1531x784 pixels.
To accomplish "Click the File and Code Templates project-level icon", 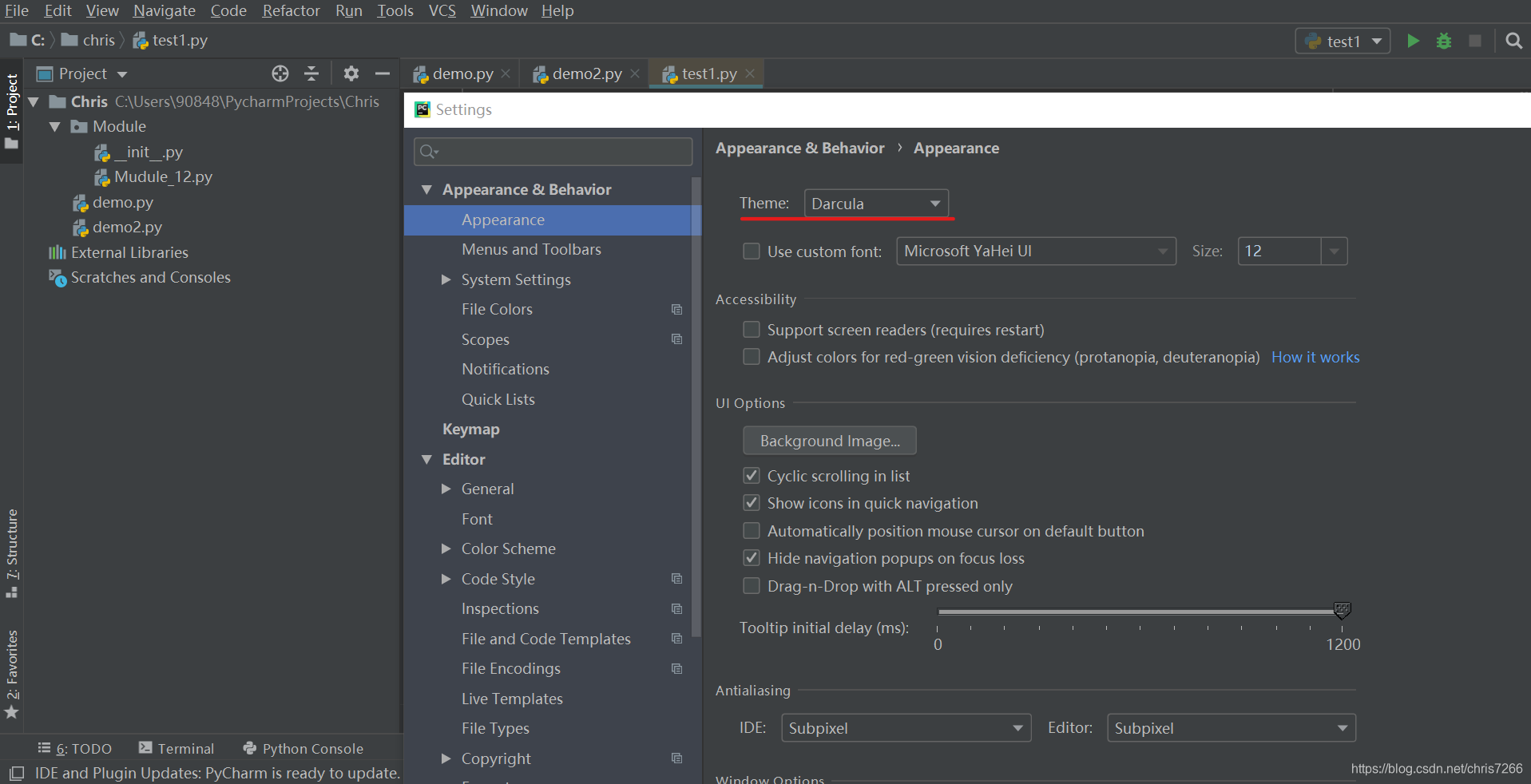I will click(x=676, y=639).
